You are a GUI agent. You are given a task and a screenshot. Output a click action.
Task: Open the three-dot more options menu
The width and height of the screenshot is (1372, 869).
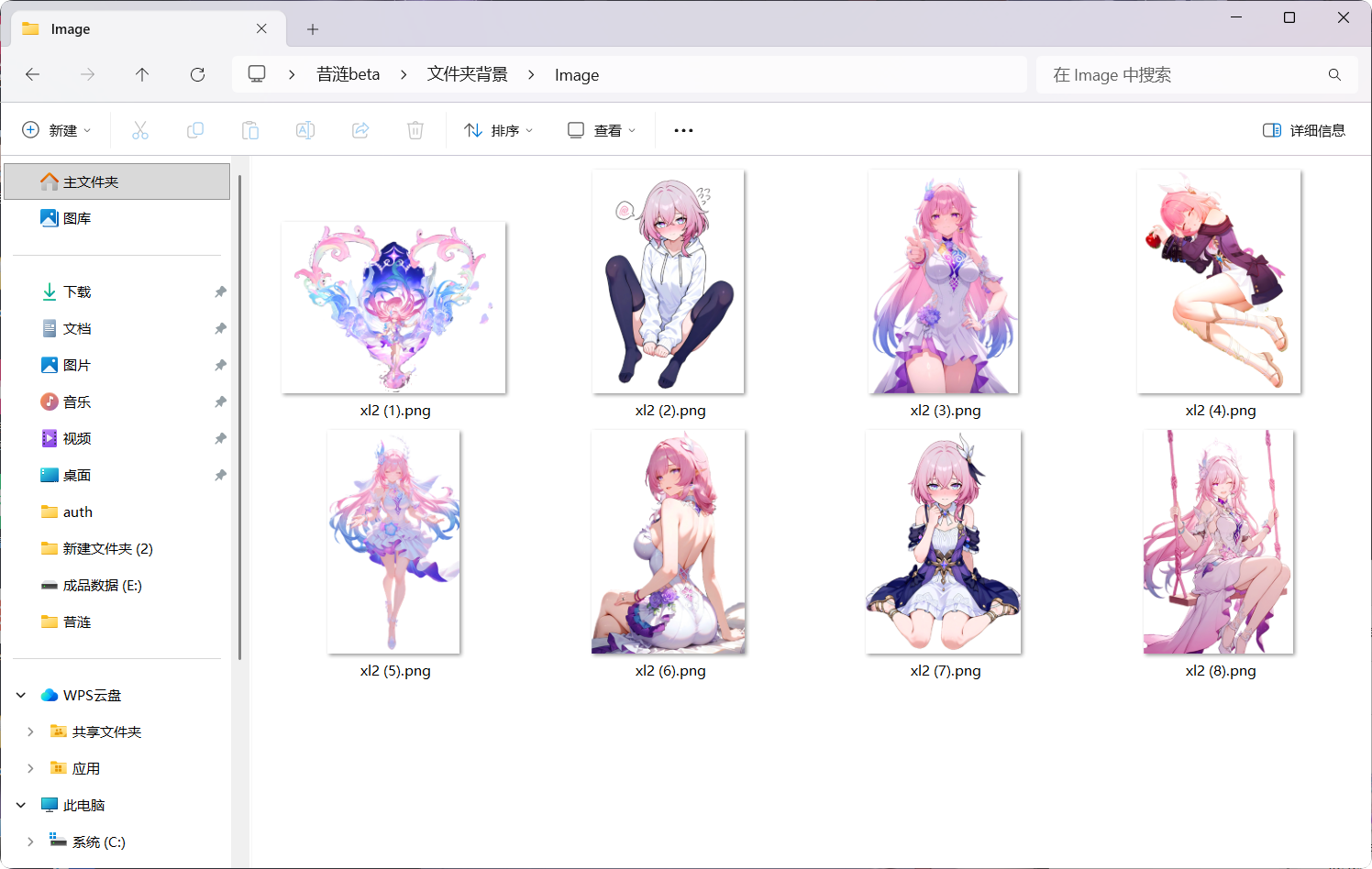tap(683, 130)
